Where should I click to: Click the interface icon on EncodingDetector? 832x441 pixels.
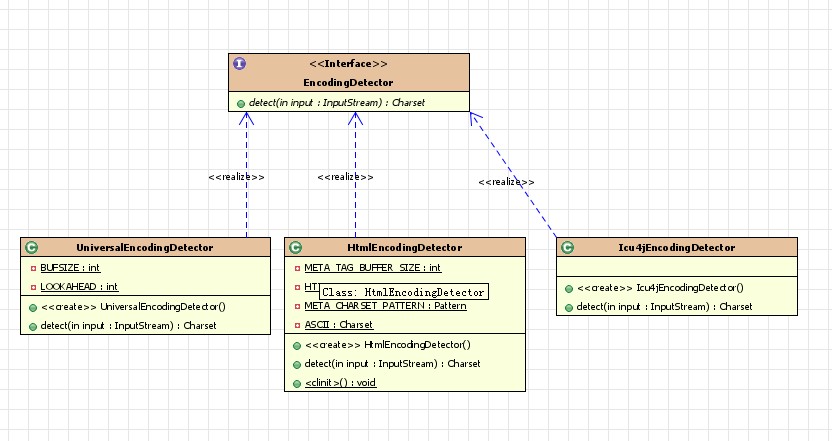[x=239, y=64]
